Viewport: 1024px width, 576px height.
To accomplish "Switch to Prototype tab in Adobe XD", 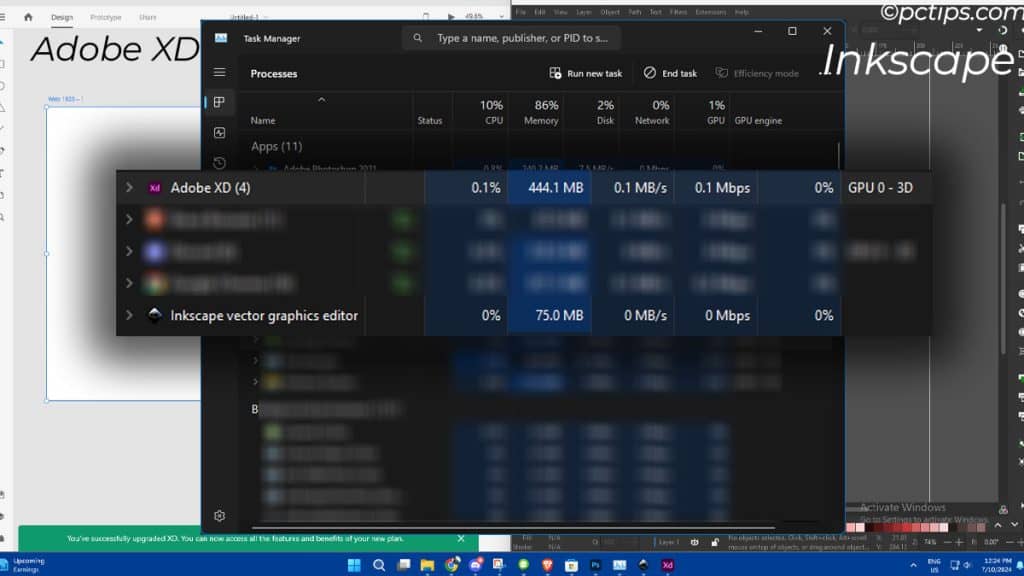I will [x=106, y=17].
